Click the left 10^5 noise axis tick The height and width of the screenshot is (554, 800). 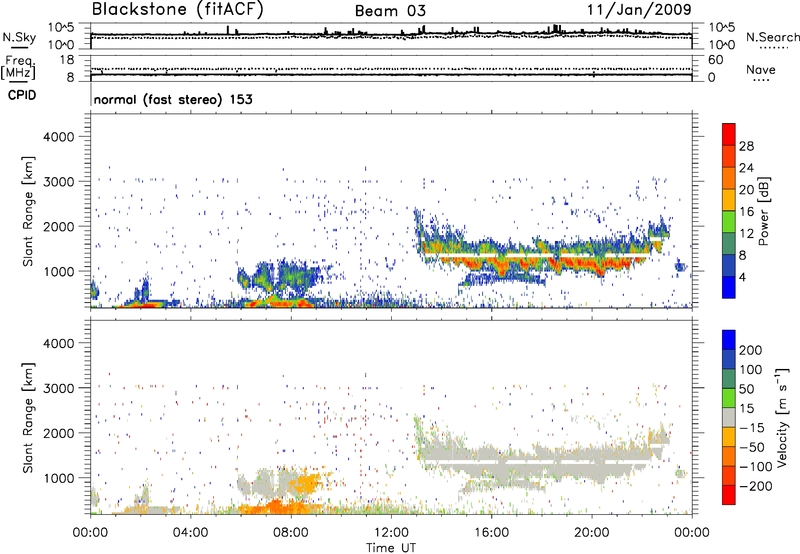[61, 28]
